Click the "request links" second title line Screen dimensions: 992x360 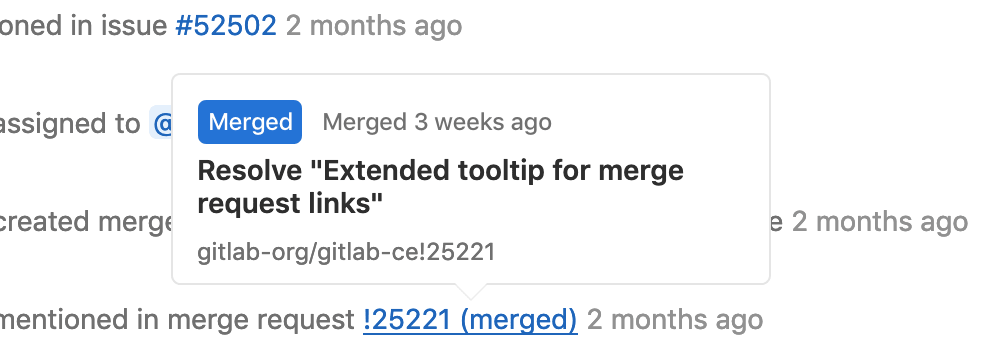(x=290, y=204)
